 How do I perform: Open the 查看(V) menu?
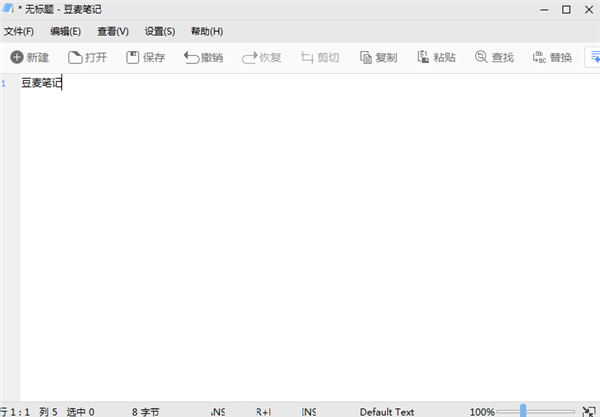(x=113, y=31)
